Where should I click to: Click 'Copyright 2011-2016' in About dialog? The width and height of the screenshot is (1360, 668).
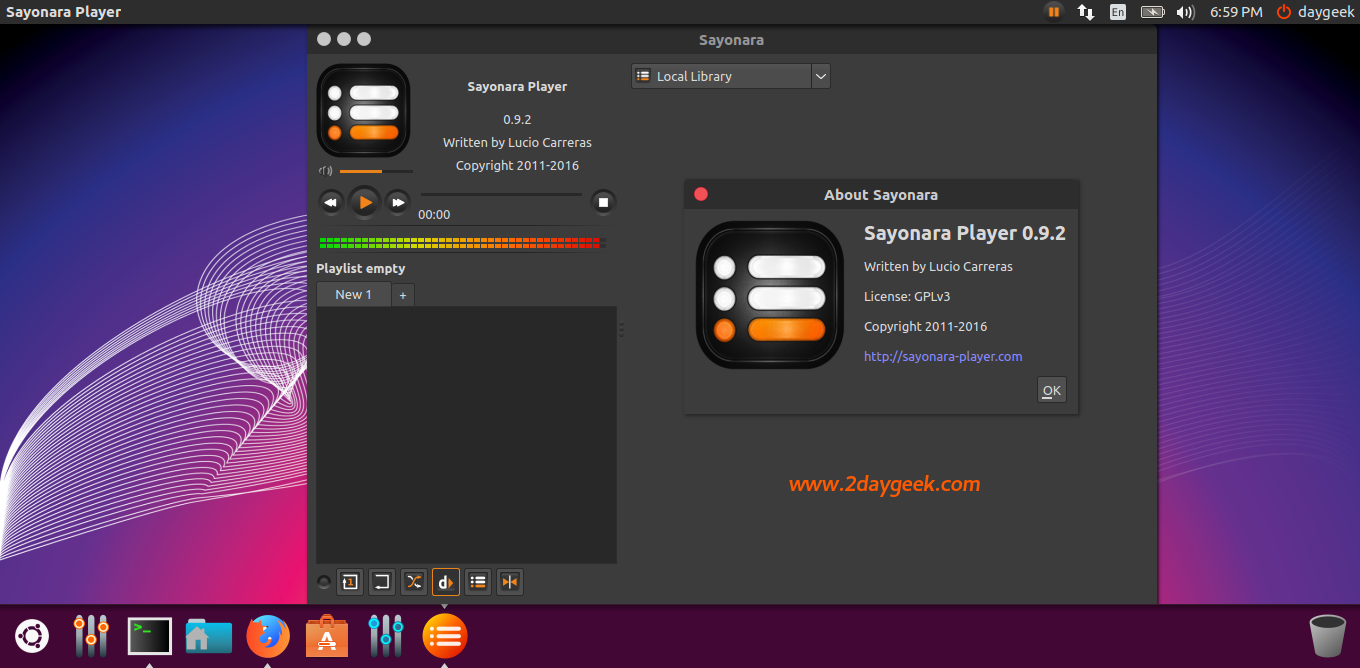925,326
